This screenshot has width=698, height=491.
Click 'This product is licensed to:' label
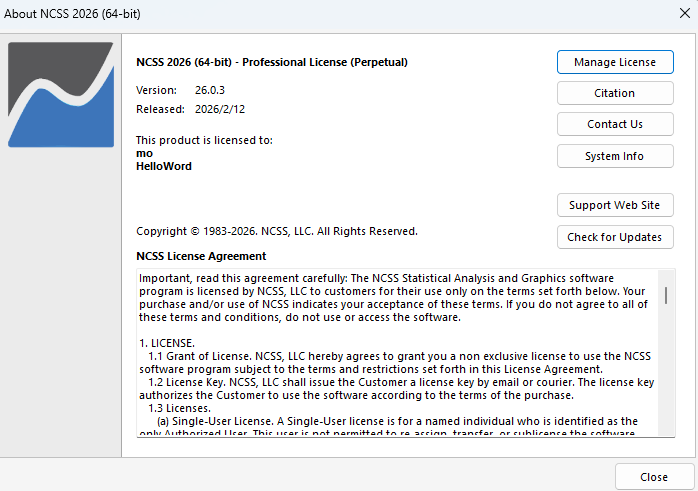tap(204, 140)
